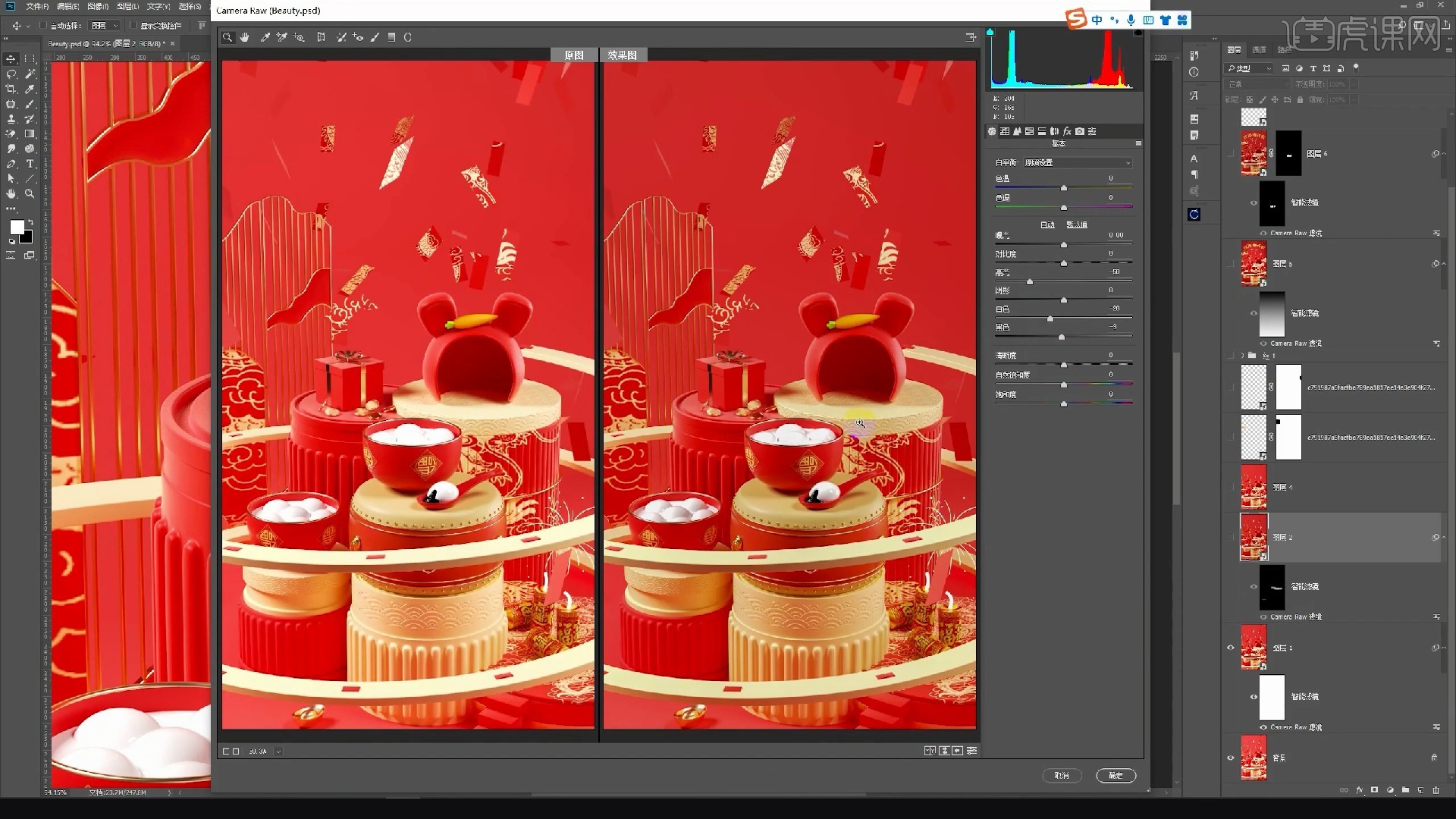Select the Spot Removal tool
Image resolution: width=1456 pixels, height=819 pixels.
click(341, 37)
